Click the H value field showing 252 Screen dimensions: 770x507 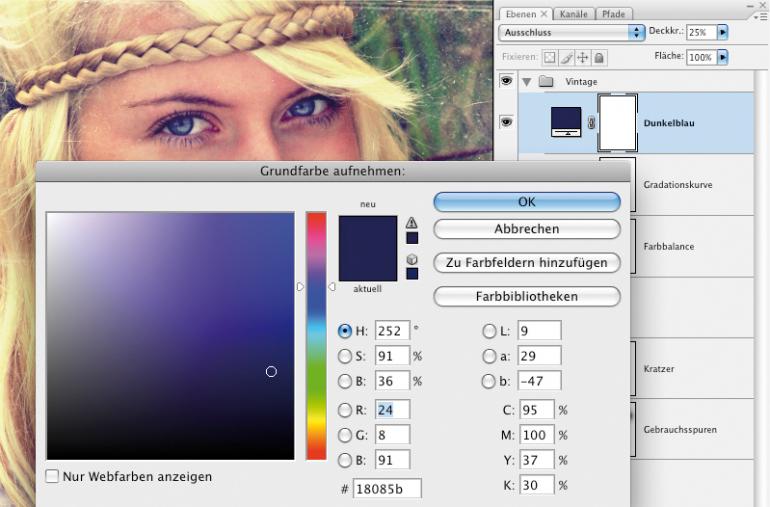[x=392, y=331]
